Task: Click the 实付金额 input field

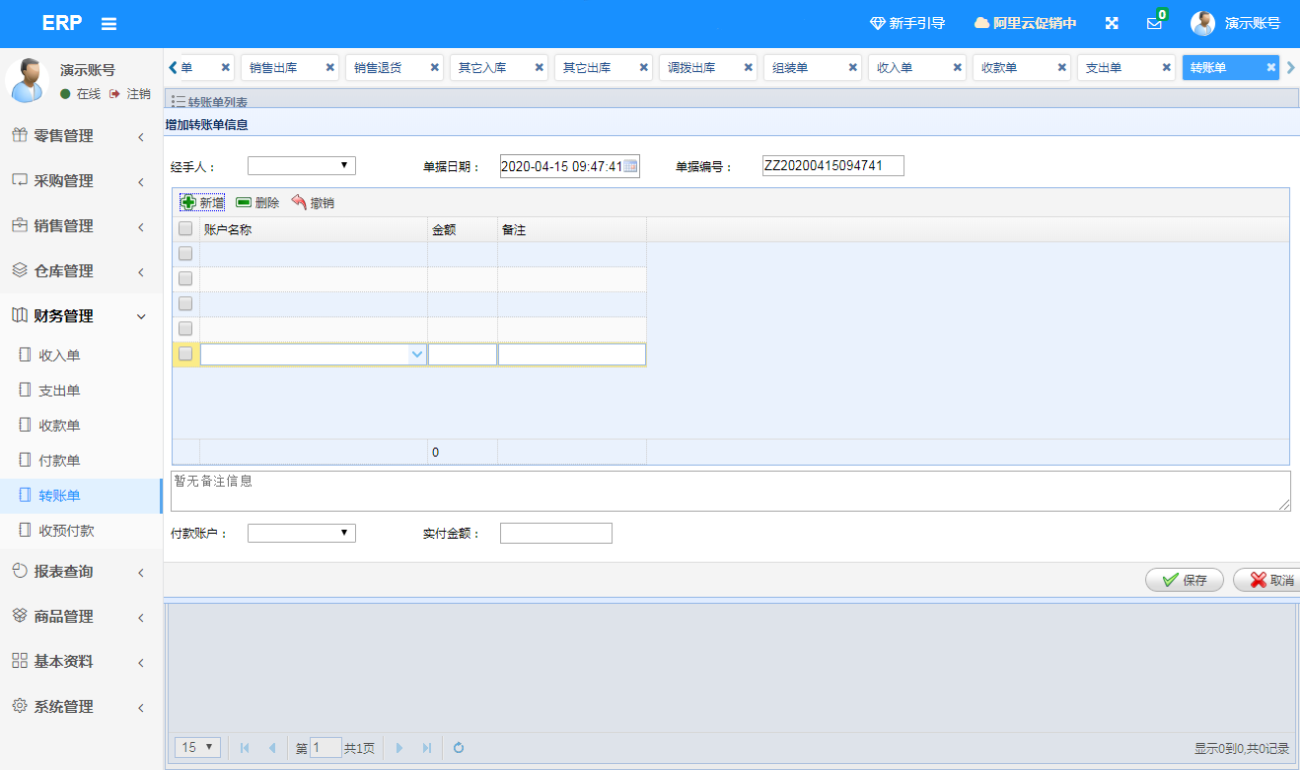Action: pyautogui.click(x=555, y=533)
